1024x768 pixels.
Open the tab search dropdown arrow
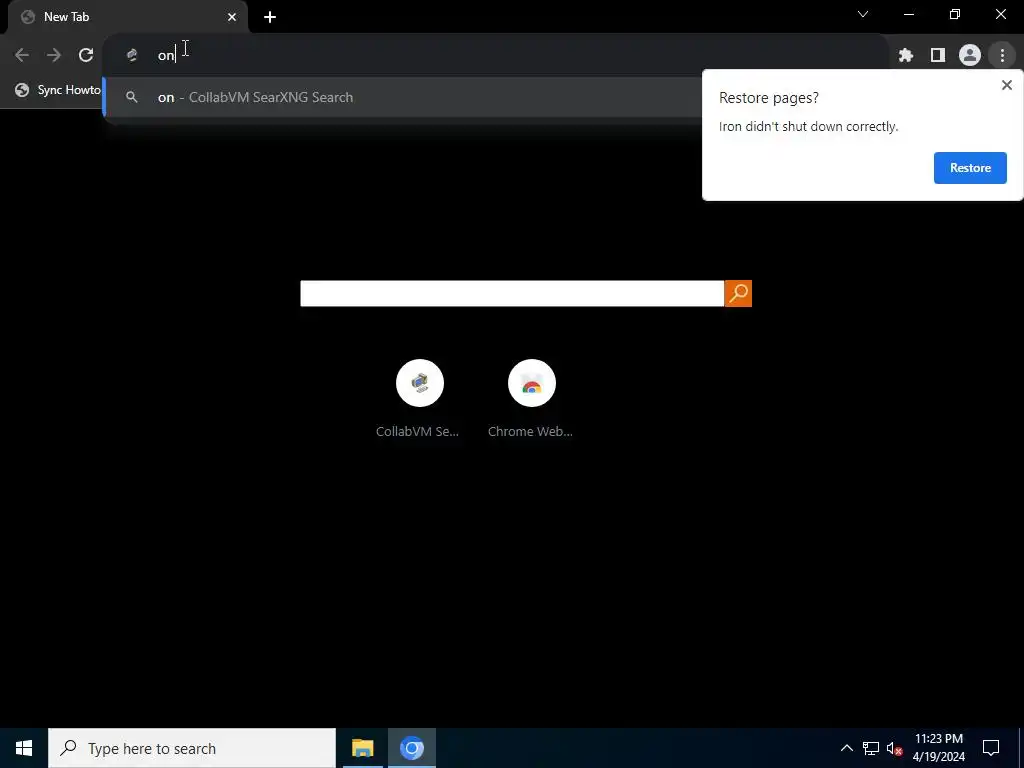[863, 14]
